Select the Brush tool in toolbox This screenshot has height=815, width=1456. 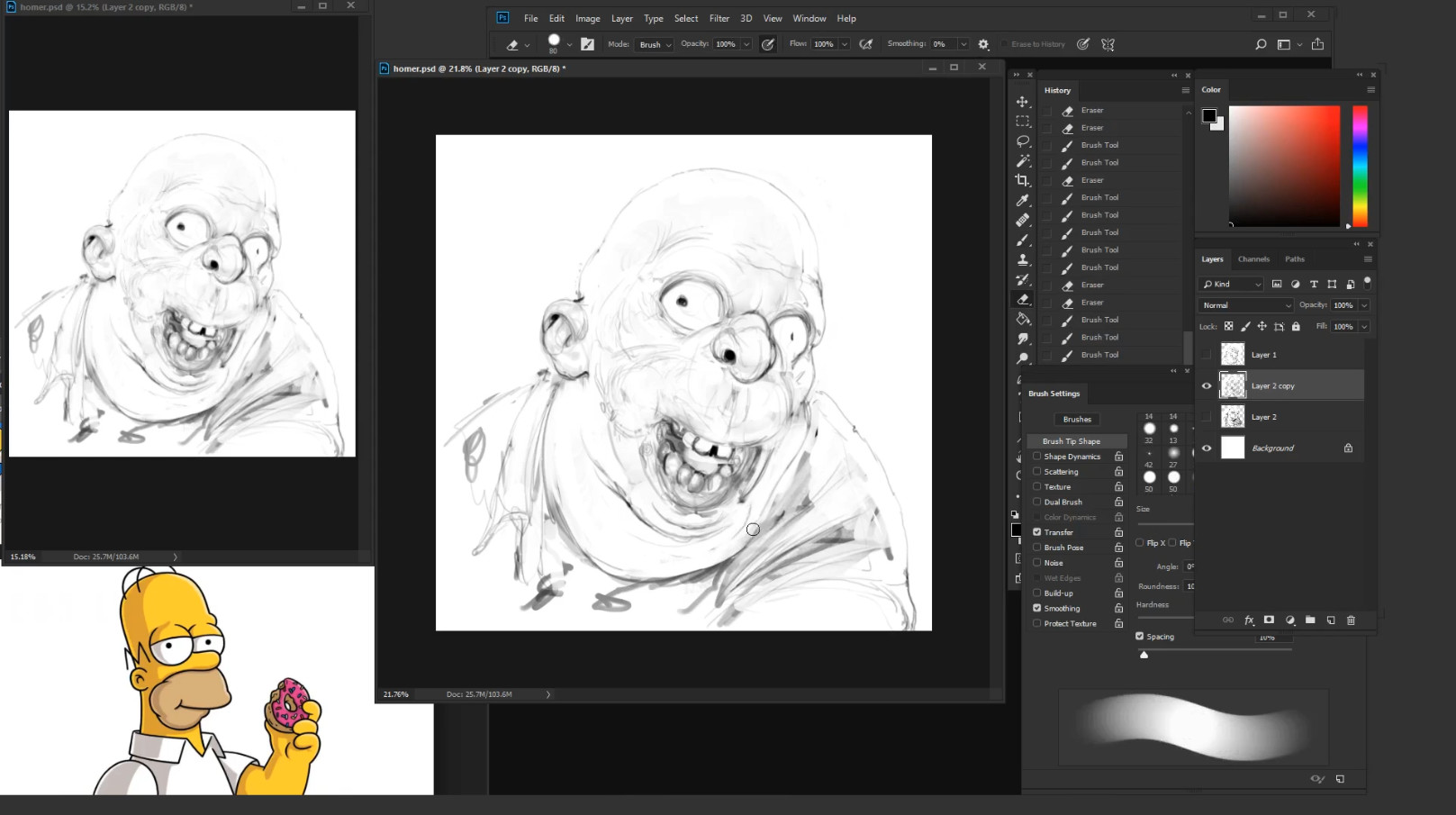tap(1022, 240)
